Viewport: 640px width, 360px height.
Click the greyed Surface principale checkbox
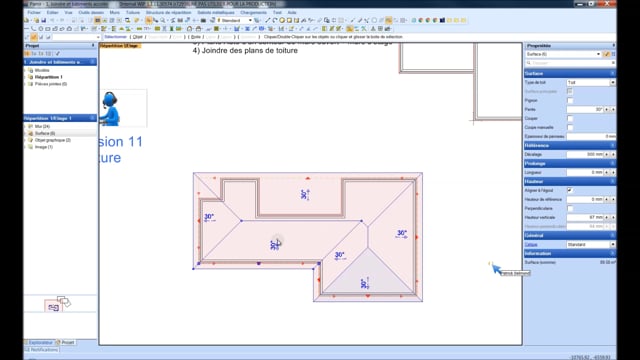click(570, 91)
